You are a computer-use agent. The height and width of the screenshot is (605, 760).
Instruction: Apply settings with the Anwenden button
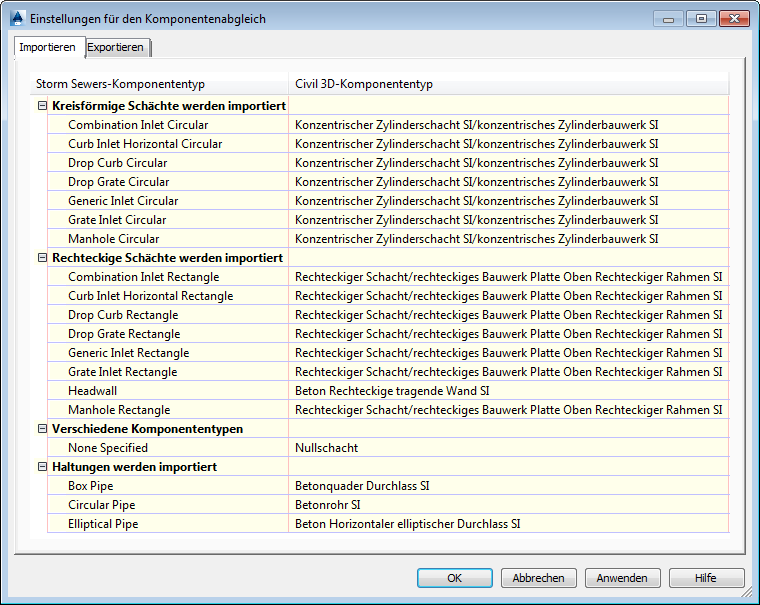click(622, 578)
